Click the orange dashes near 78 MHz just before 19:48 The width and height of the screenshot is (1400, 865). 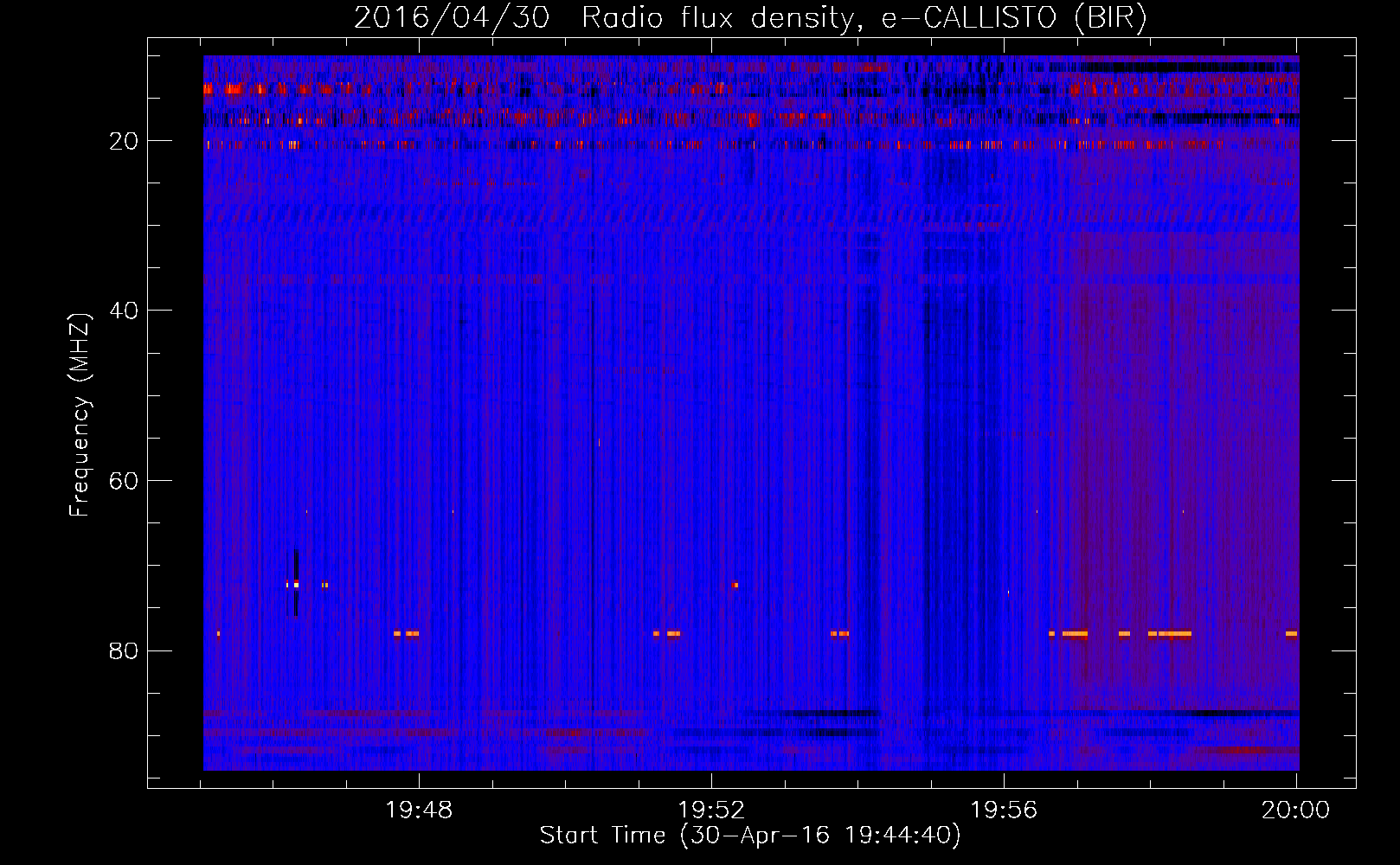[406, 634]
